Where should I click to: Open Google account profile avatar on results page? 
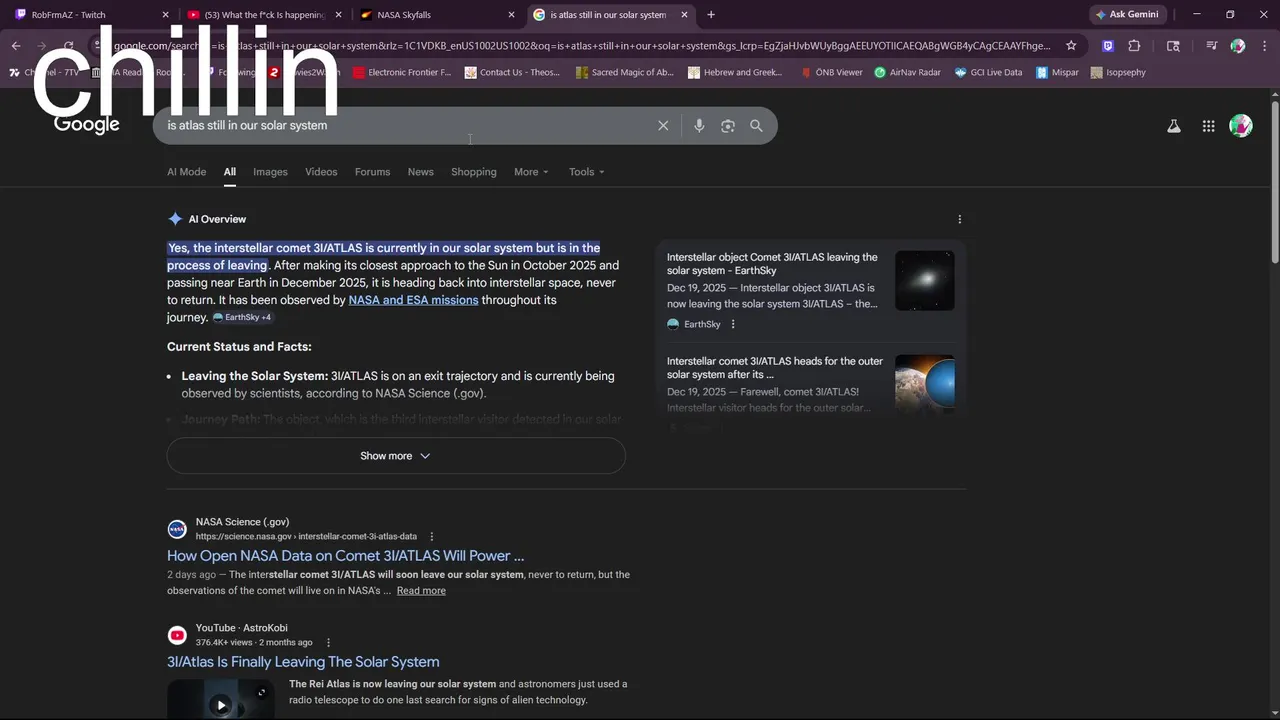point(1241,126)
